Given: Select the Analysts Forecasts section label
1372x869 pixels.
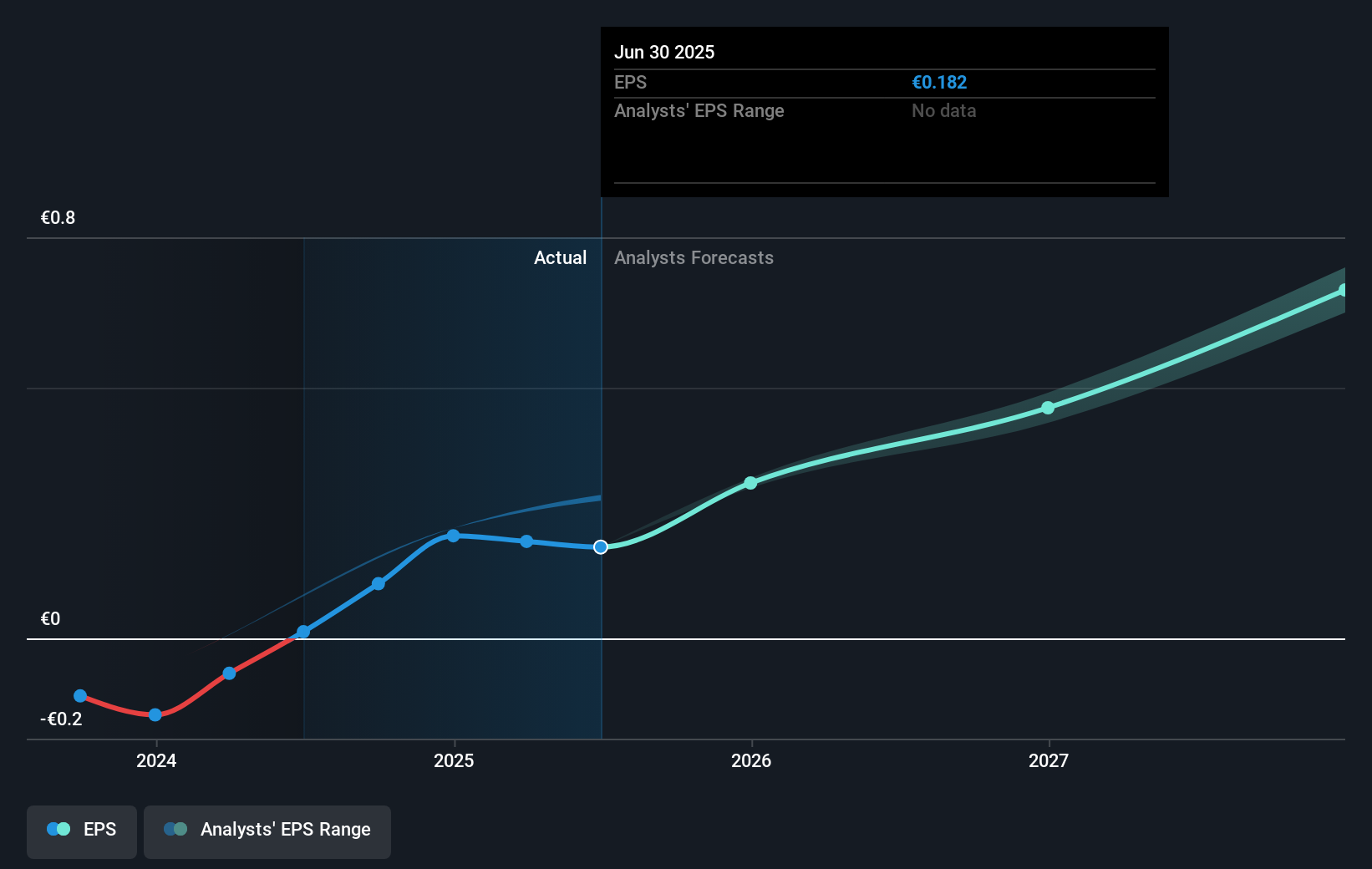Looking at the screenshot, I should (694, 257).
